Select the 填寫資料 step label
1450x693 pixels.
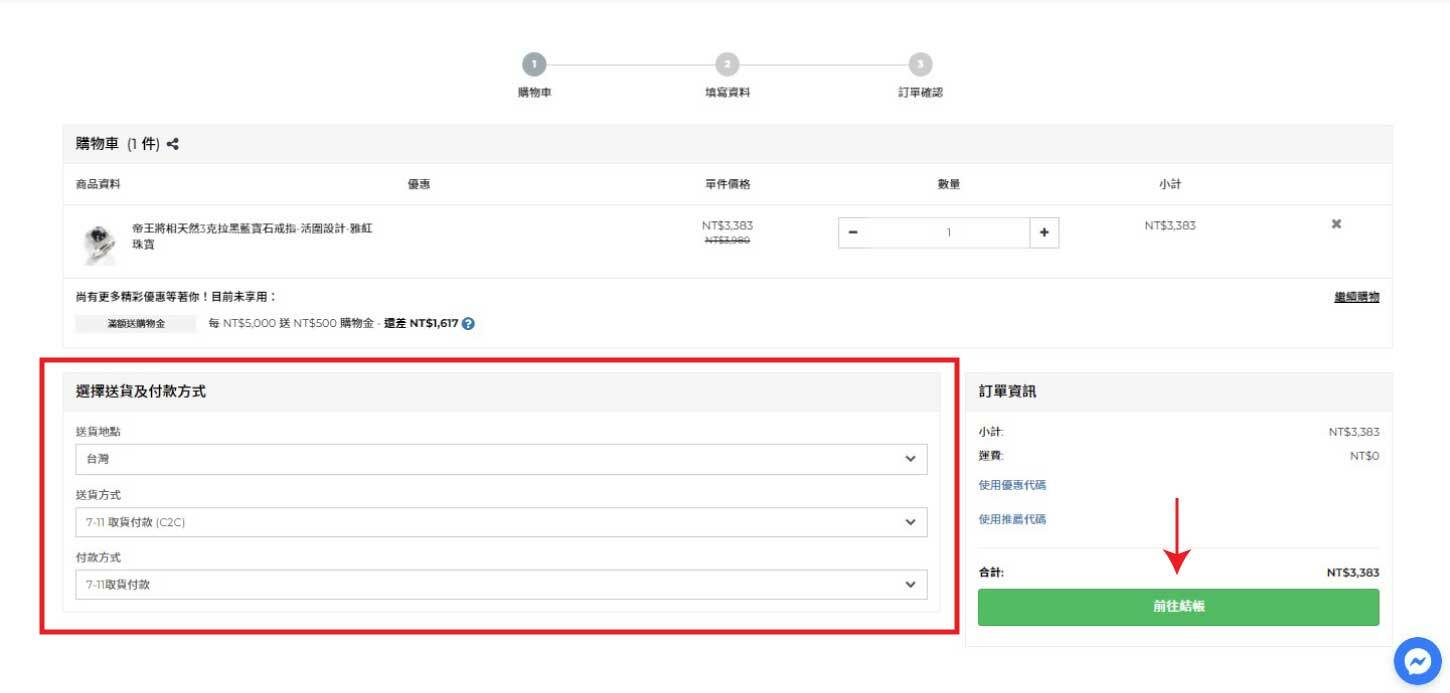727,90
